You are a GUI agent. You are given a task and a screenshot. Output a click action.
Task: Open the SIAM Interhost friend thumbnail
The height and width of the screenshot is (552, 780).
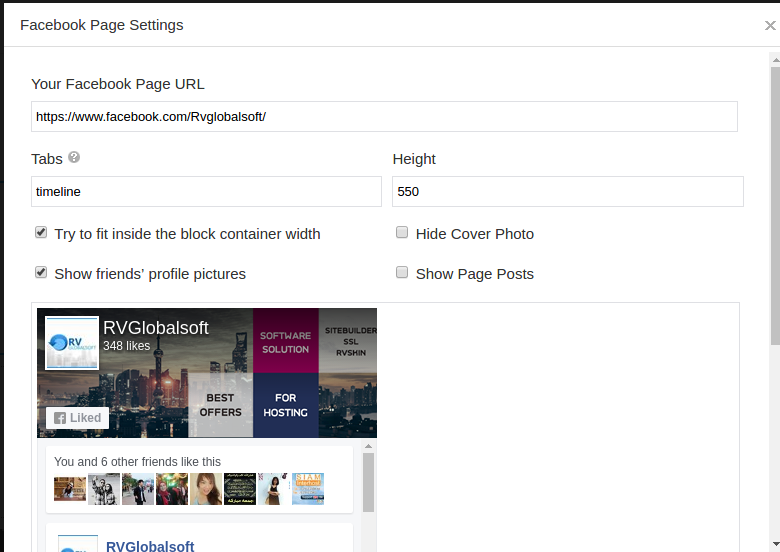click(x=308, y=489)
